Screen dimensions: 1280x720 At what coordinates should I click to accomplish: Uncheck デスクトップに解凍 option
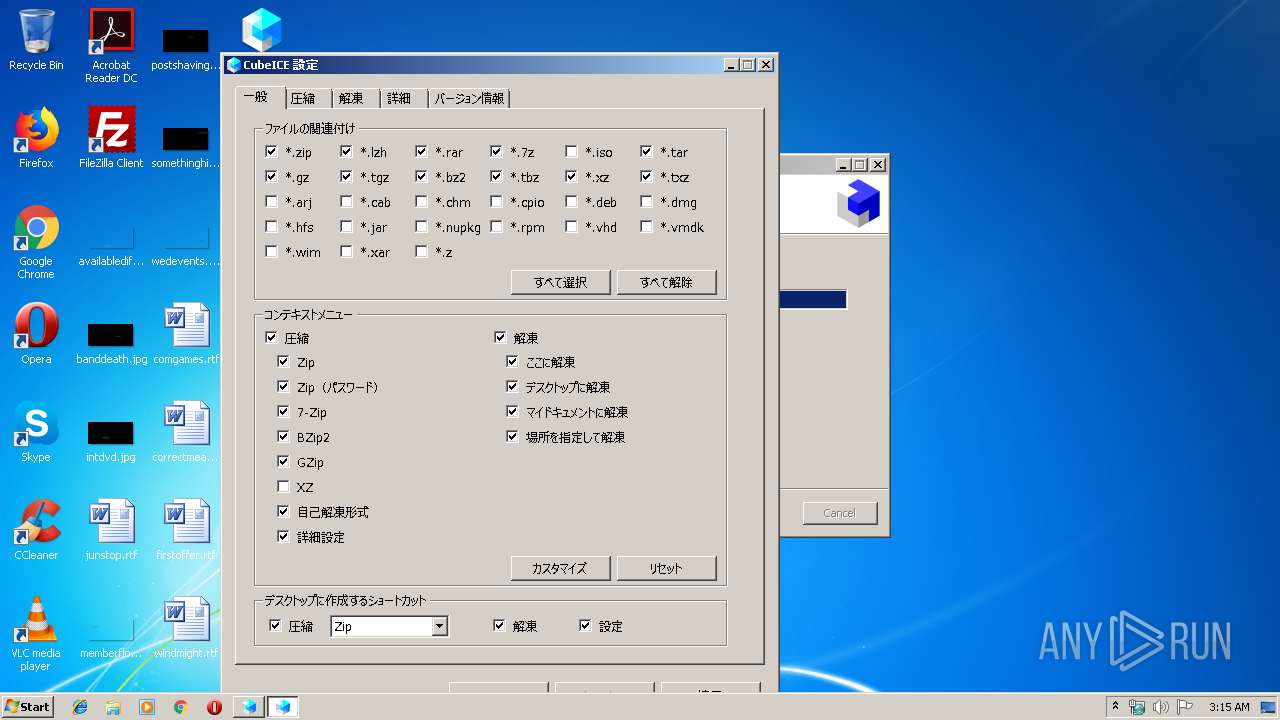pyautogui.click(x=512, y=387)
